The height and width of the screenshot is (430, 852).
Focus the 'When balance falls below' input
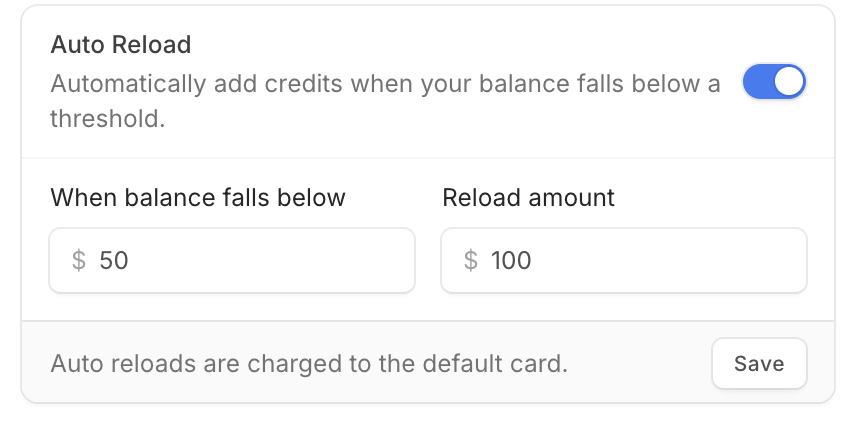click(x=232, y=260)
